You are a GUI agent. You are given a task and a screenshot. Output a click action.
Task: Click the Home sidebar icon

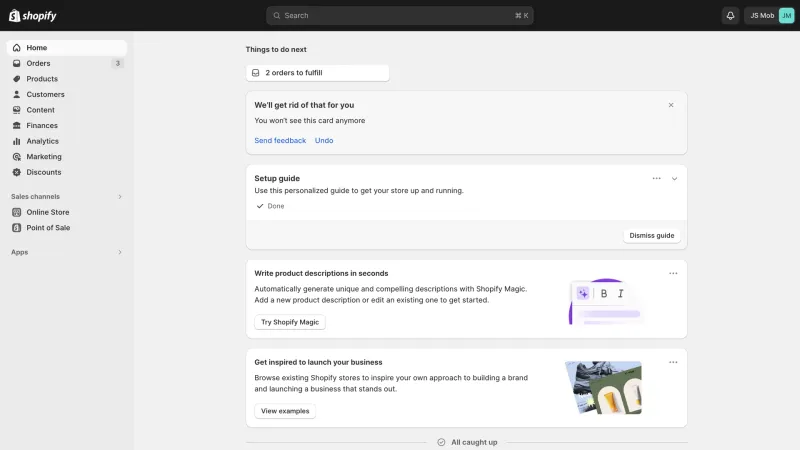(x=17, y=47)
